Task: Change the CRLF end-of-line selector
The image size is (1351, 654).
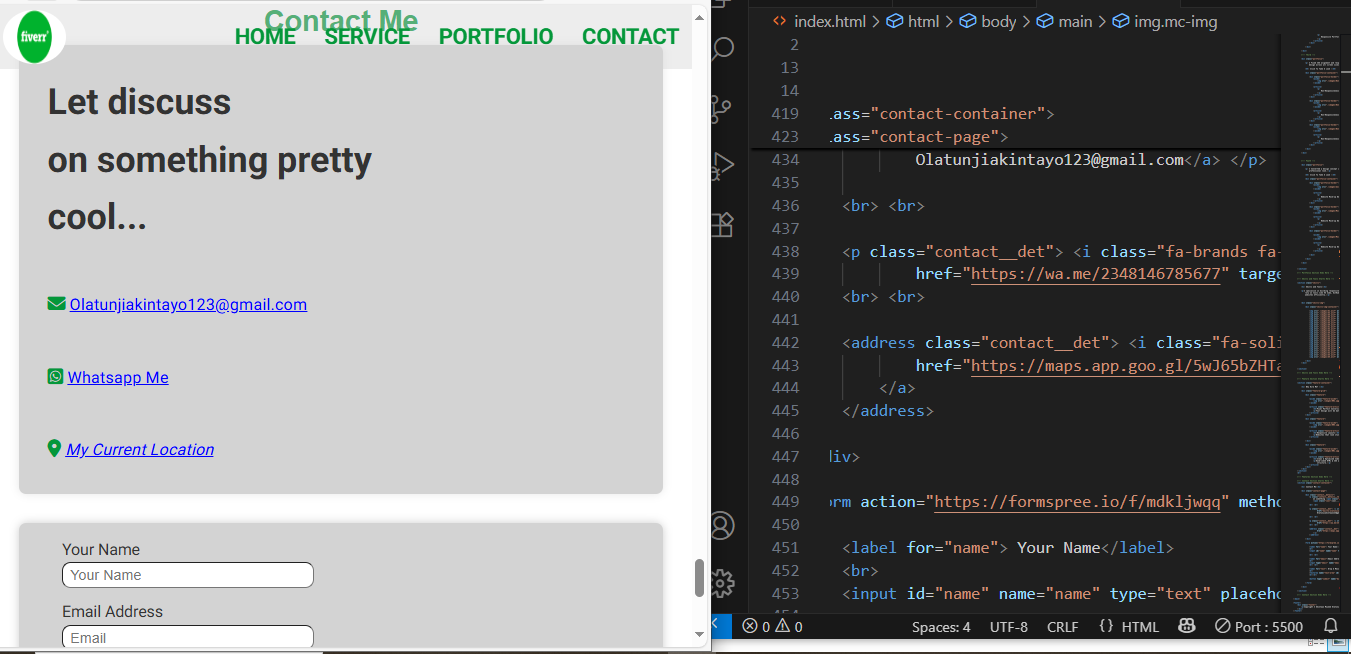Action: pos(1062,627)
